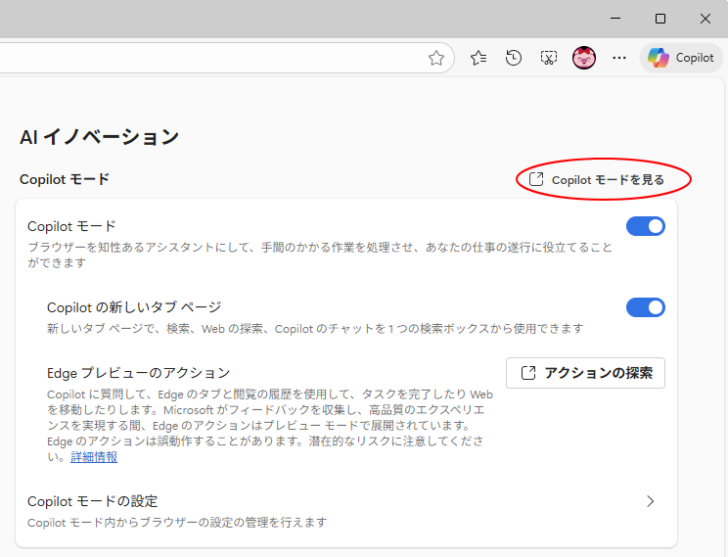
Task: Start the Screenshot capture tool
Action: (548, 58)
